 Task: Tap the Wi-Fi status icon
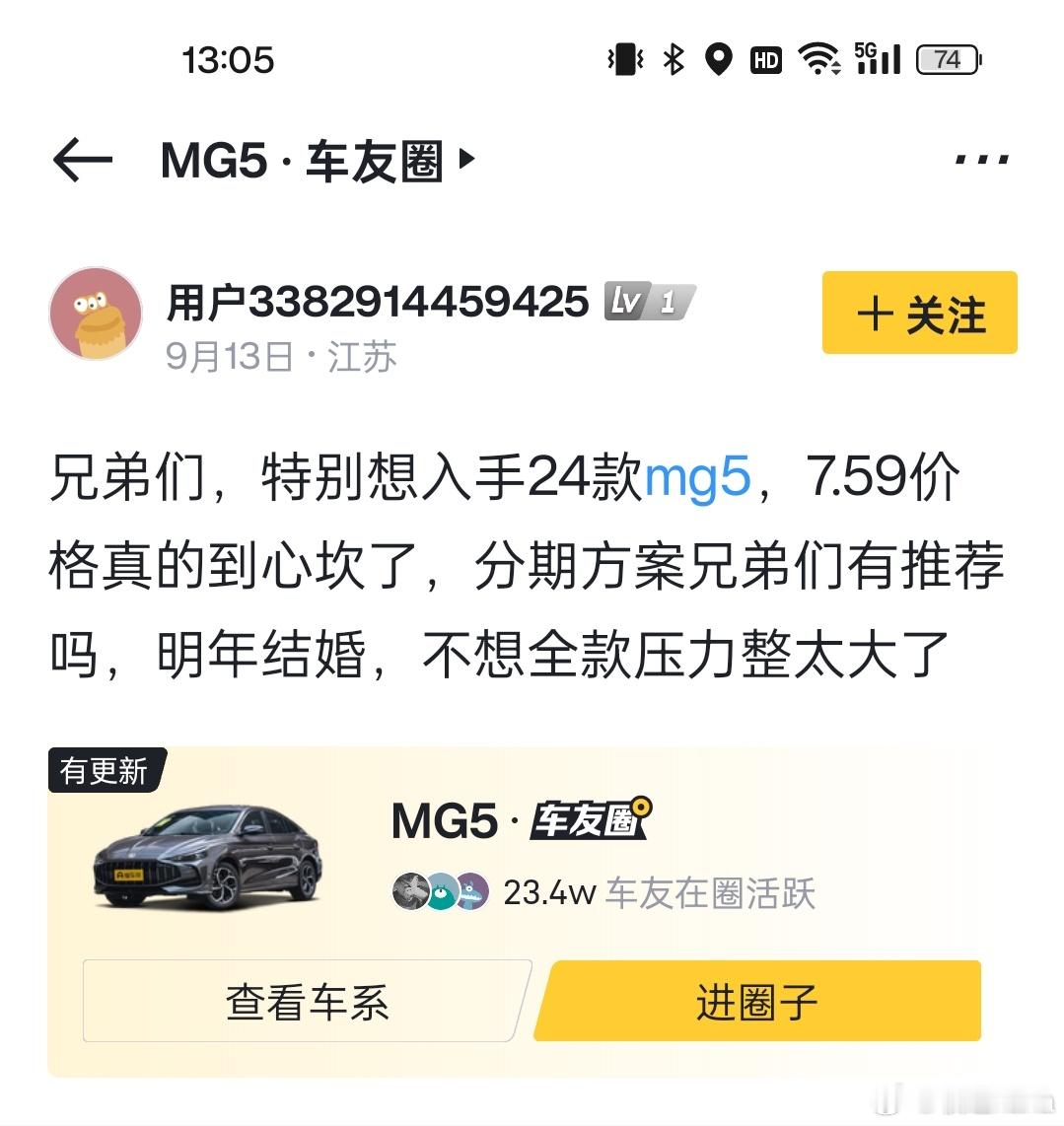pos(819,59)
